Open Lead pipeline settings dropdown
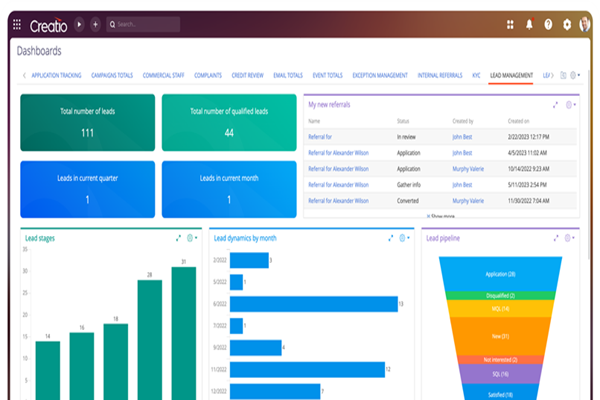600x400 pixels. click(x=570, y=238)
